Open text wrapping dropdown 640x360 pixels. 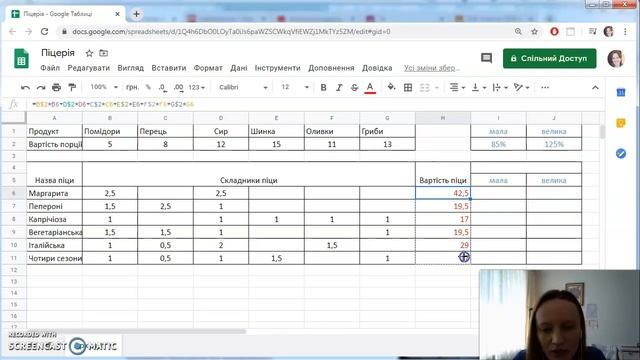tap(500, 87)
